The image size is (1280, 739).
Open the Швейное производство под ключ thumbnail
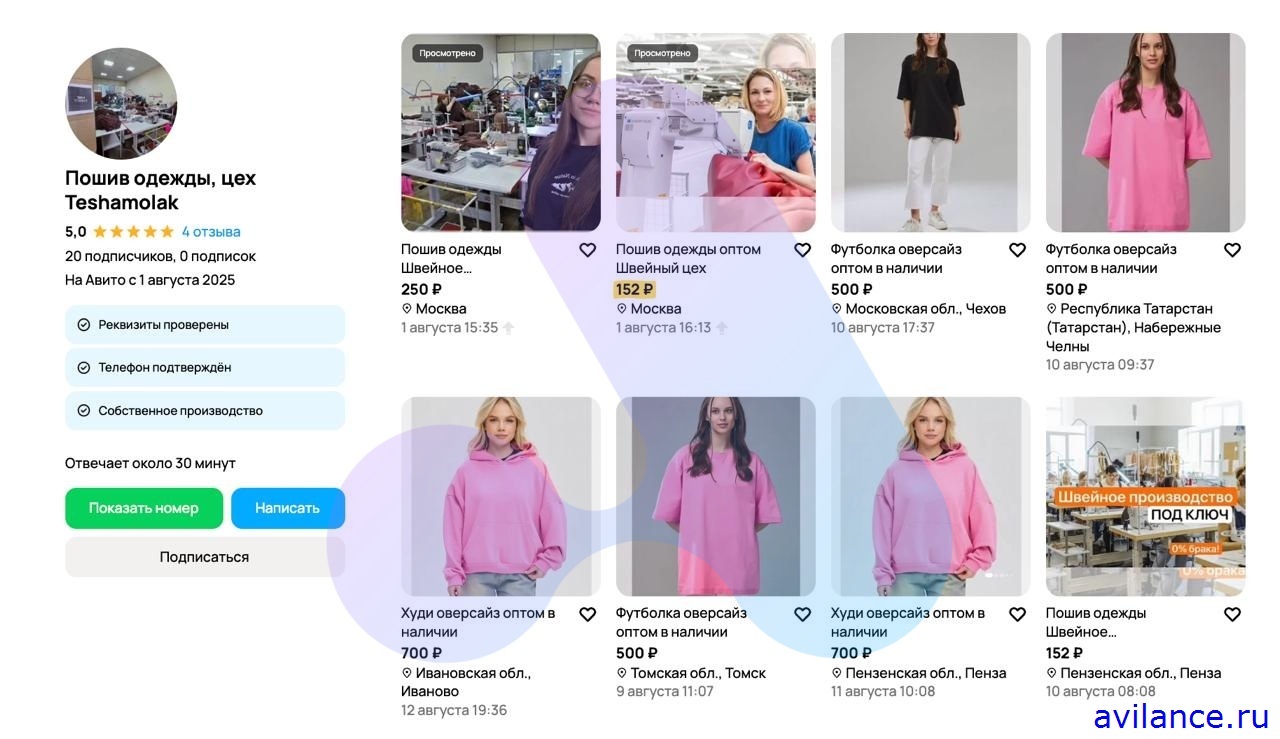click(1145, 497)
